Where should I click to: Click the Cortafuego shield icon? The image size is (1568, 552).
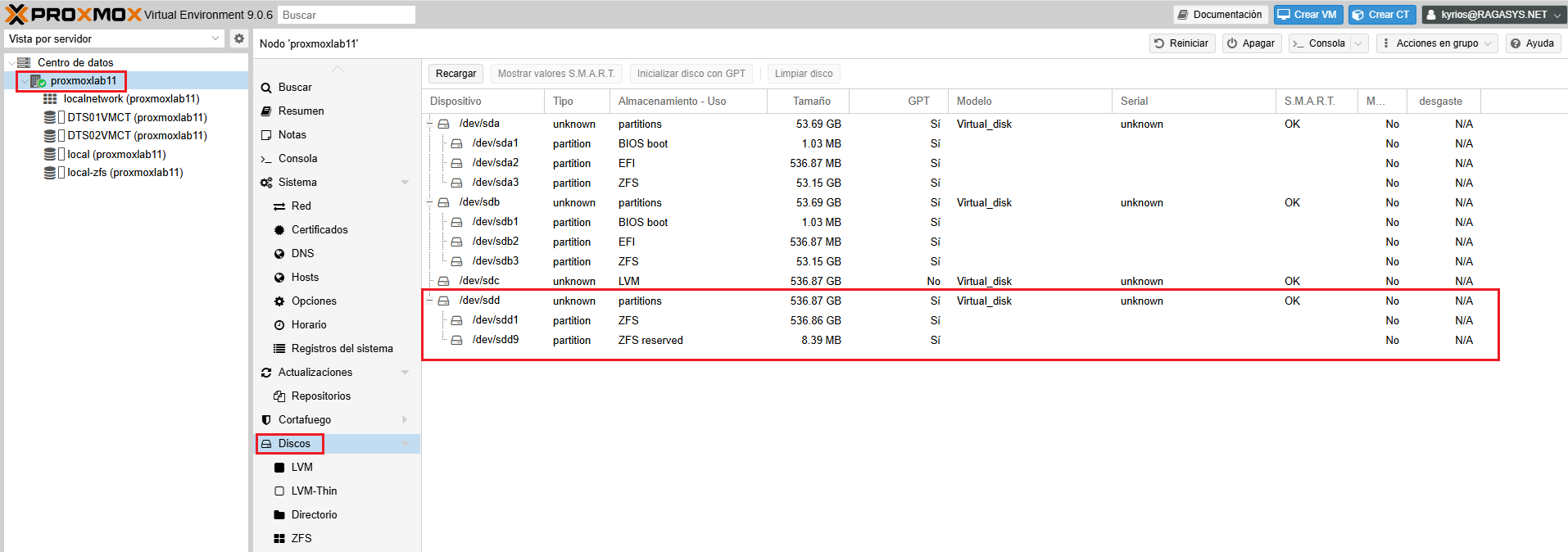tap(266, 419)
